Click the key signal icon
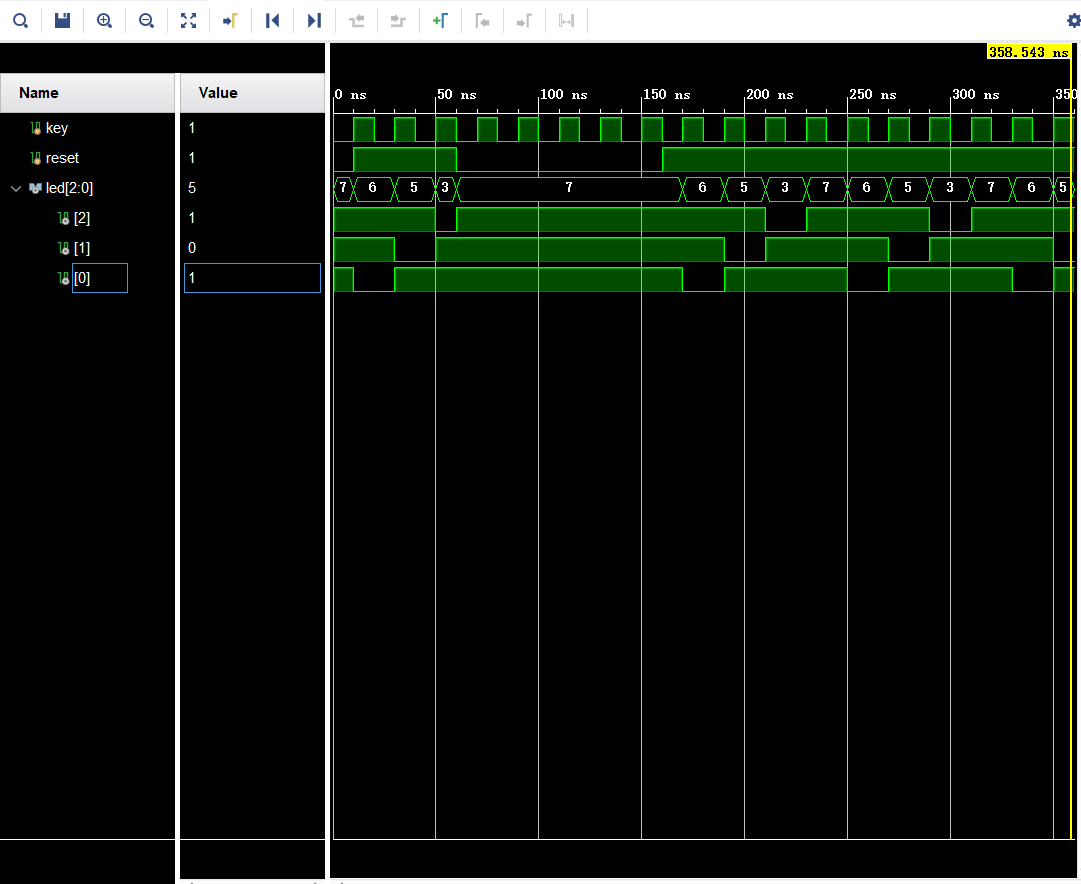This screenshot has height=884, width=1081. 36,128
